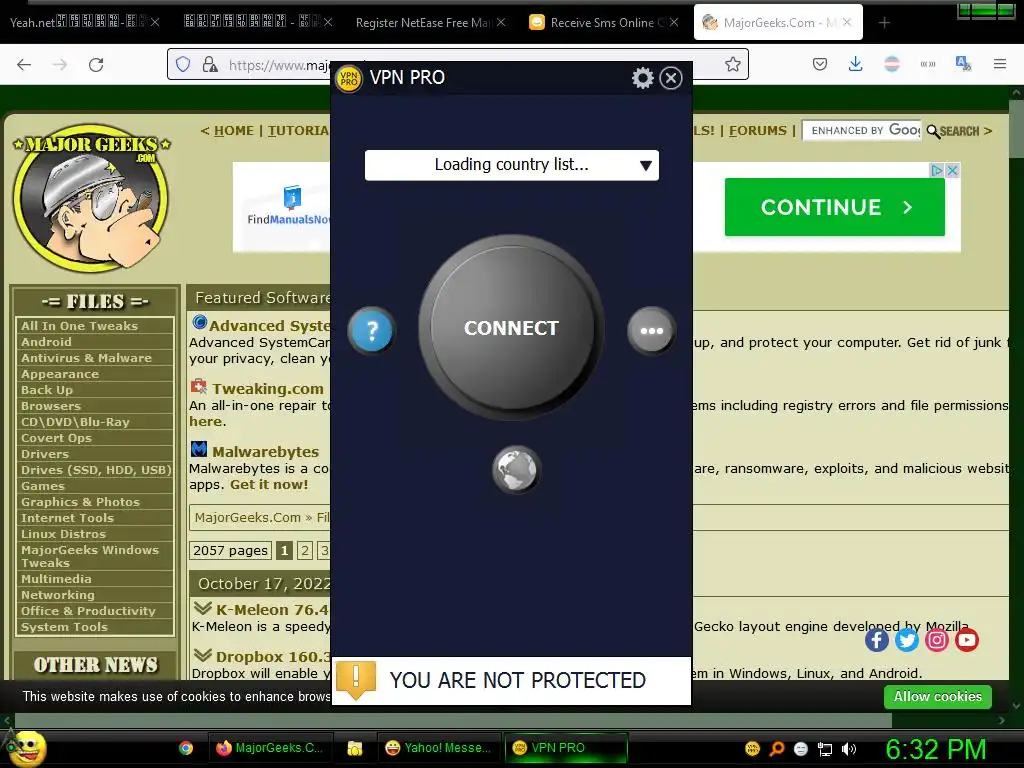Switch to Receive Sms Online tab
1024x768 pixels.
click(604, 23)
